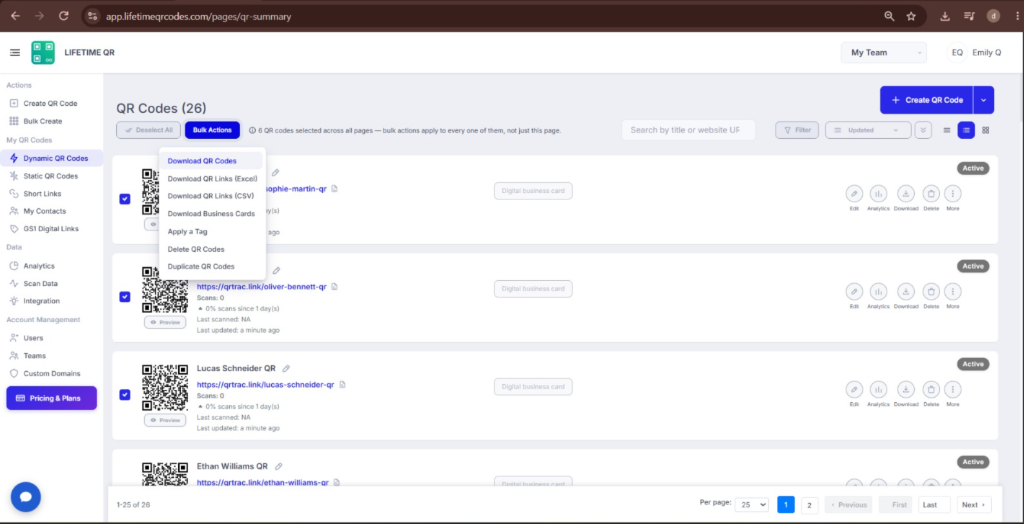Select Duplicate QR Codes menu item

[x=212, y=267]
